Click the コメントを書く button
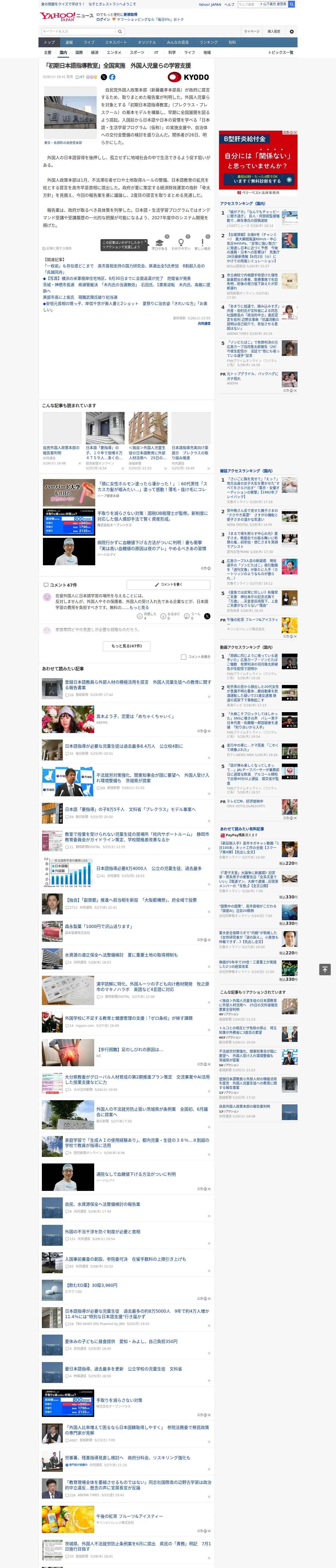 pyautogui.click(x=168, y=585)
